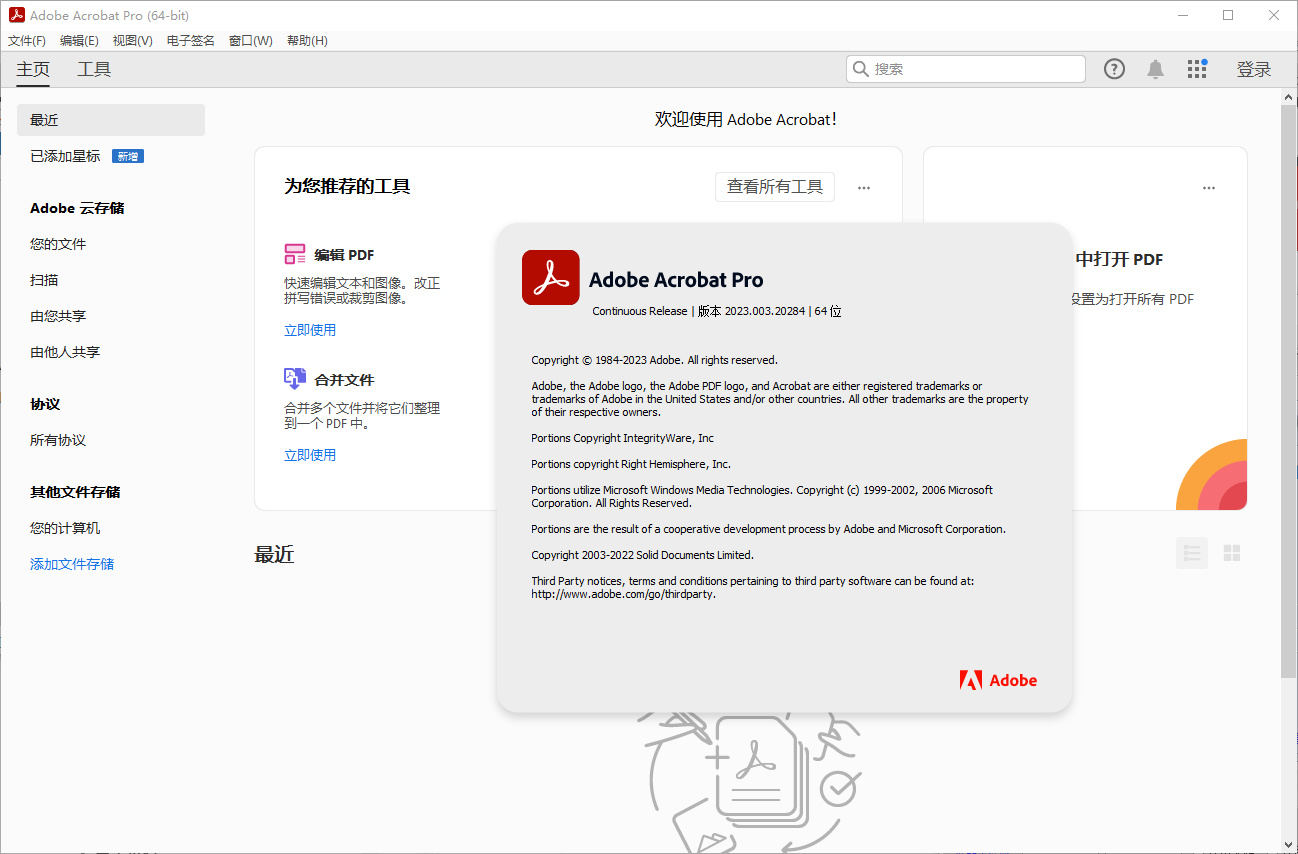1298x854 pixels.
Task: Click 立即使用 under 合并文件
Action: [310, 455]
